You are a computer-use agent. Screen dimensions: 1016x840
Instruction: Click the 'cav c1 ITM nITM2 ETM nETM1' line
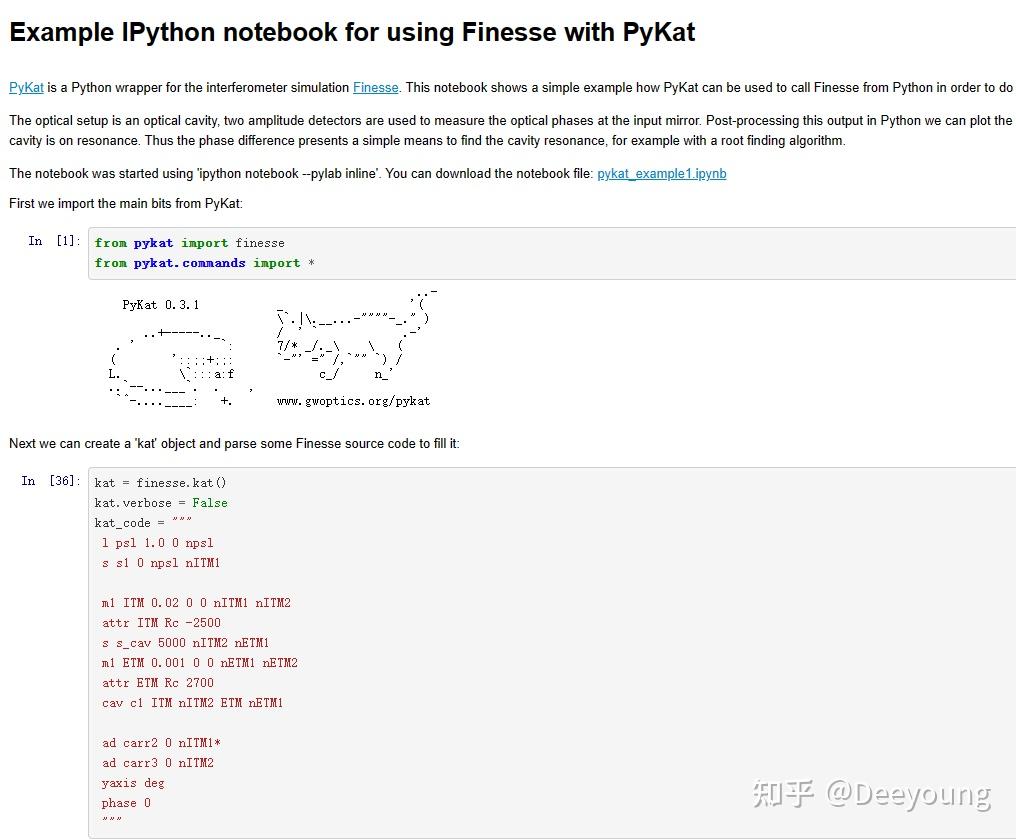pyautogui.click(x=192, y=703)
